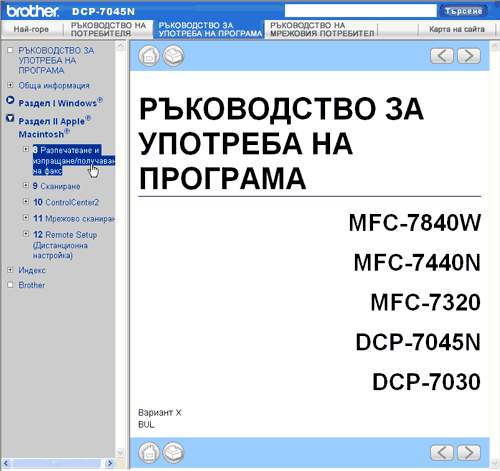The width and height of the screenshot is (500, 471).
Task: Expand the Раздел I Windows section arrow
Action: point(10,100)
